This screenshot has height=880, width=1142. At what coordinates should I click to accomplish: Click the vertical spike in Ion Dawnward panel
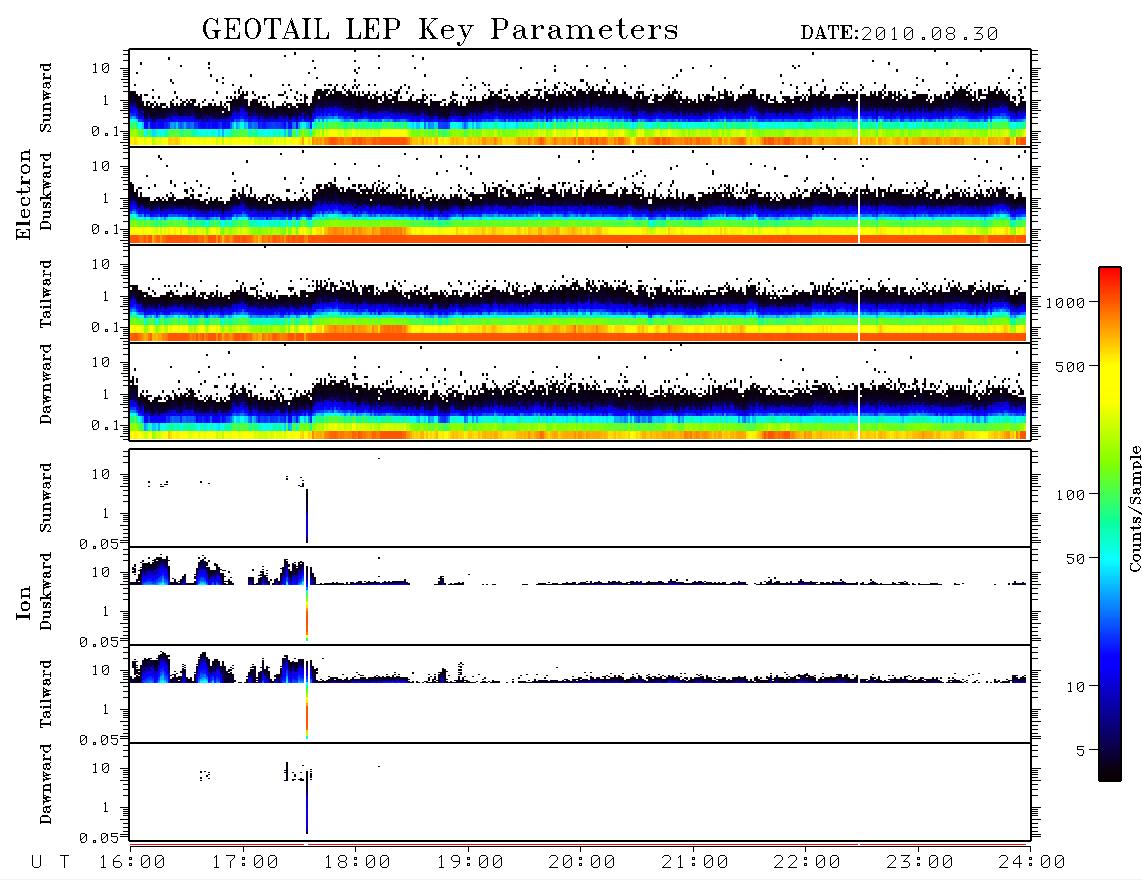click(x=307, y=804)
